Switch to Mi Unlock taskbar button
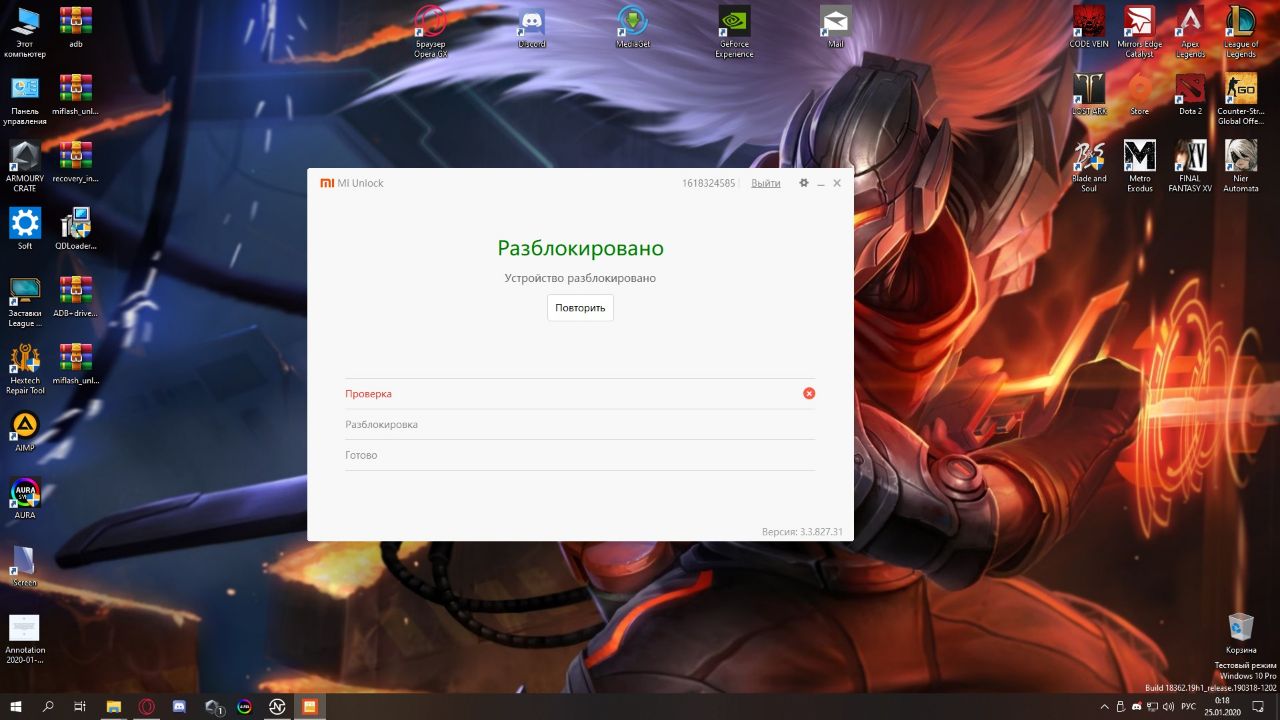This screenshot has height=720, width=1280. point(310,706)
